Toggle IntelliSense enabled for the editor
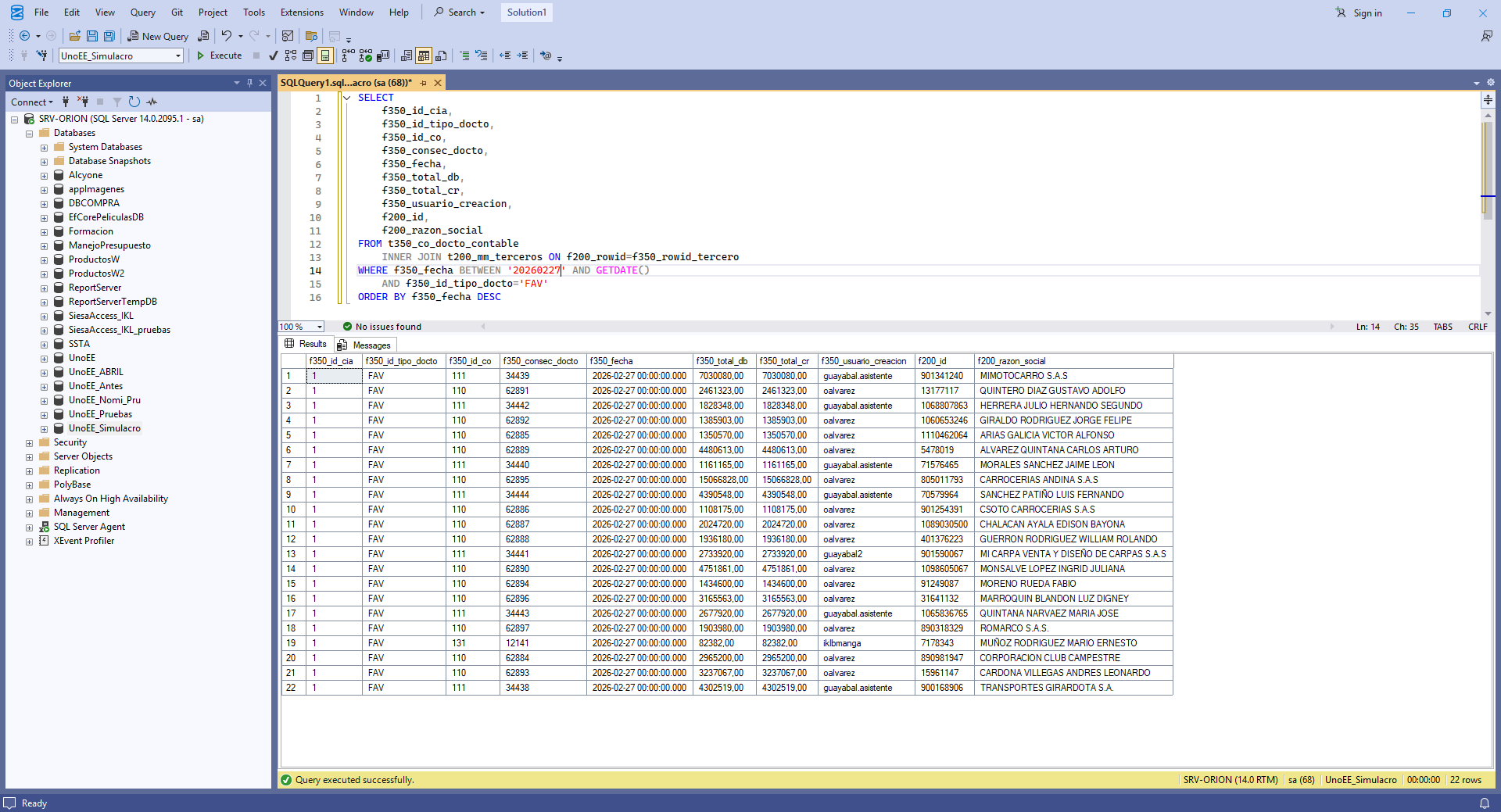The width and height of the screenshot is (1501, 812). pos(325,55)
